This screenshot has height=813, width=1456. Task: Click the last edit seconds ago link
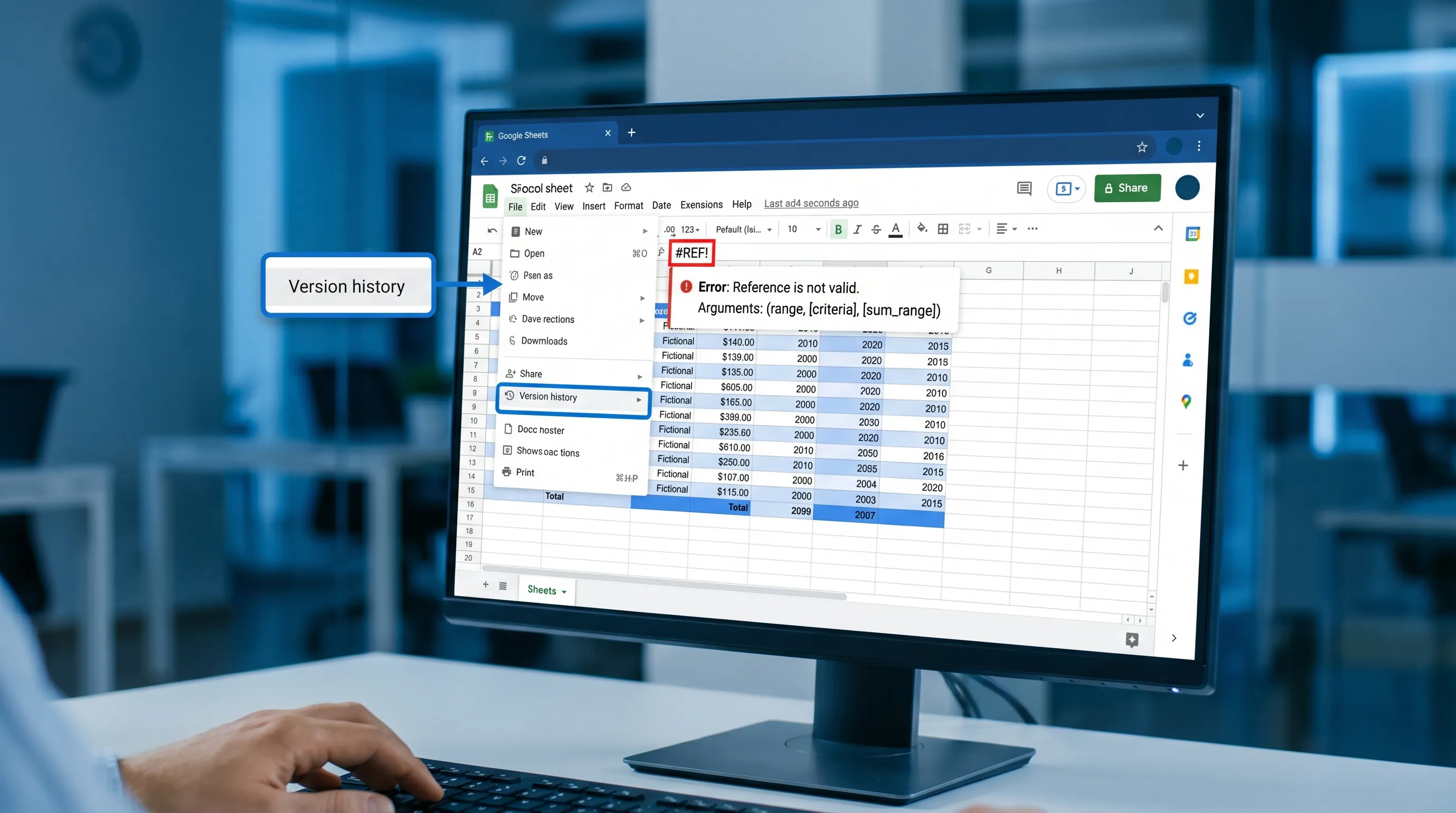pos(811,203)
